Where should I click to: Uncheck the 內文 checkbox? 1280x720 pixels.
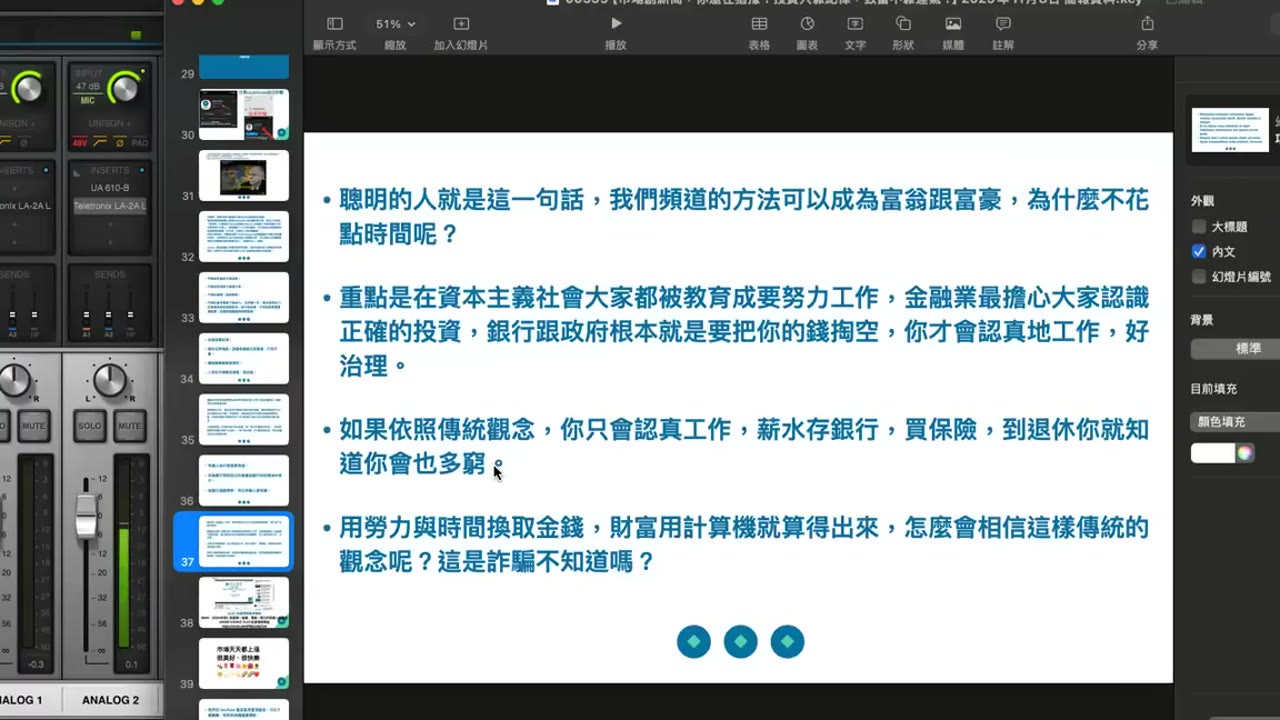1199,252
